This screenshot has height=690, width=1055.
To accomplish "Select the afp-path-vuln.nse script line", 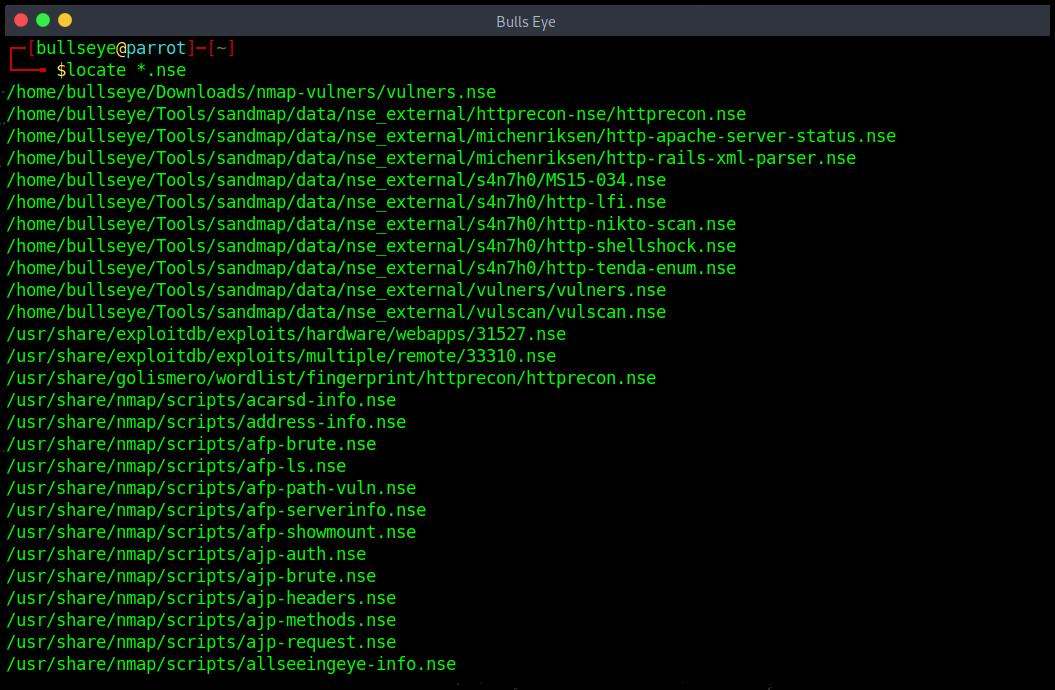I will (210, 487).
